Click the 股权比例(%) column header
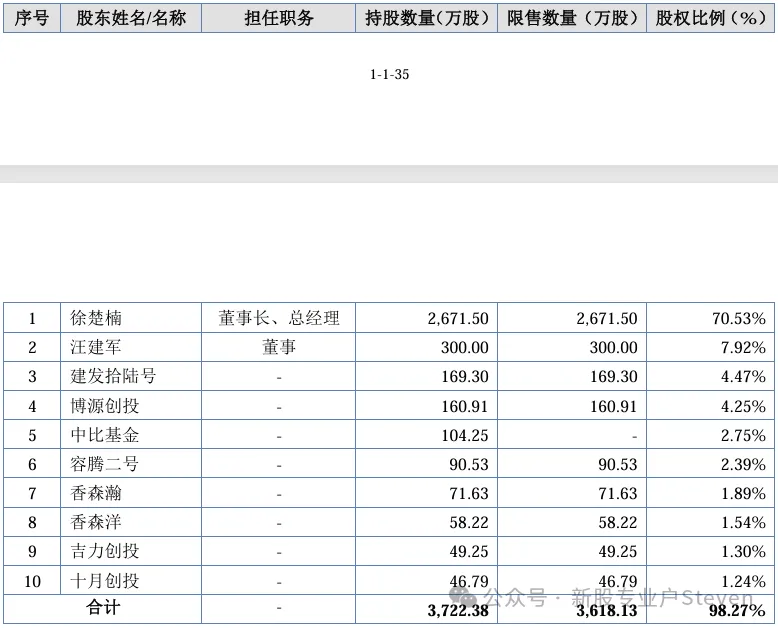 [711, 18]
